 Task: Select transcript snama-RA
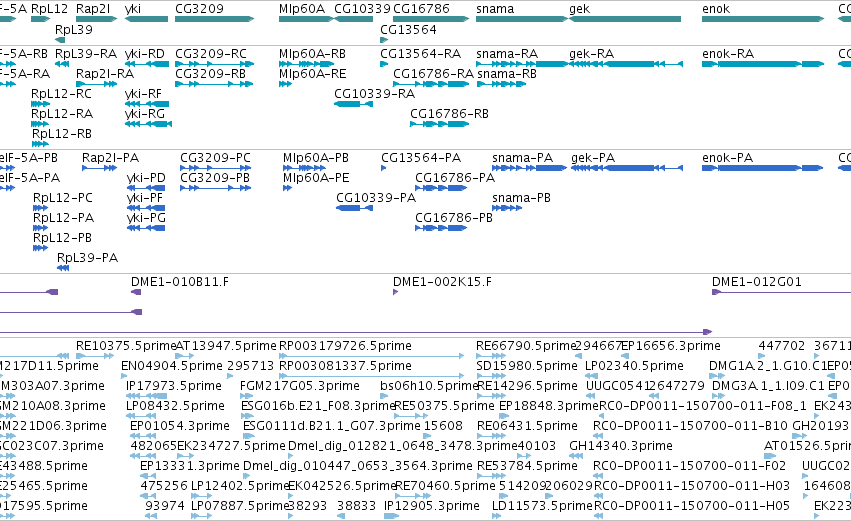click(507, 54)
